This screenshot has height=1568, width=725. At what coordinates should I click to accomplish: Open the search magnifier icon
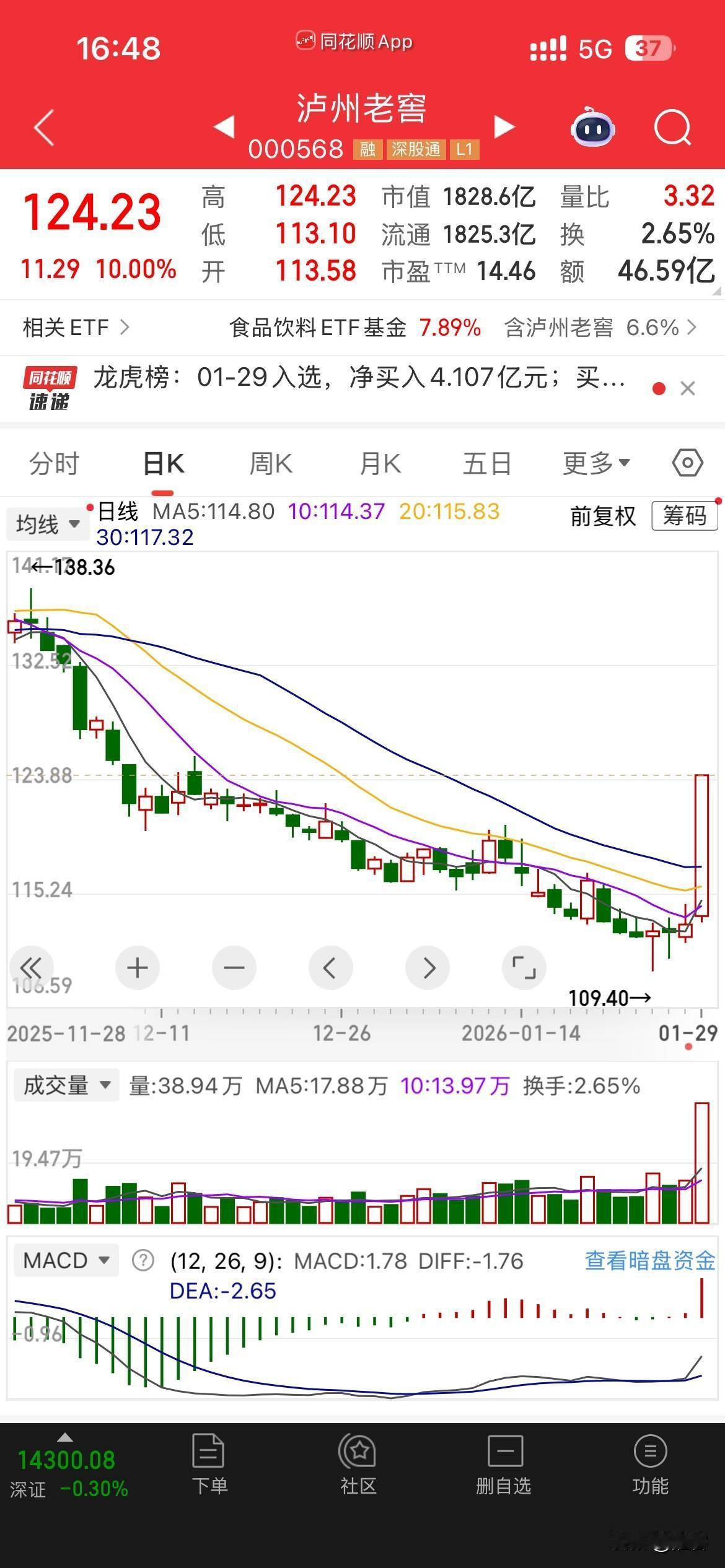coord(672,128)
